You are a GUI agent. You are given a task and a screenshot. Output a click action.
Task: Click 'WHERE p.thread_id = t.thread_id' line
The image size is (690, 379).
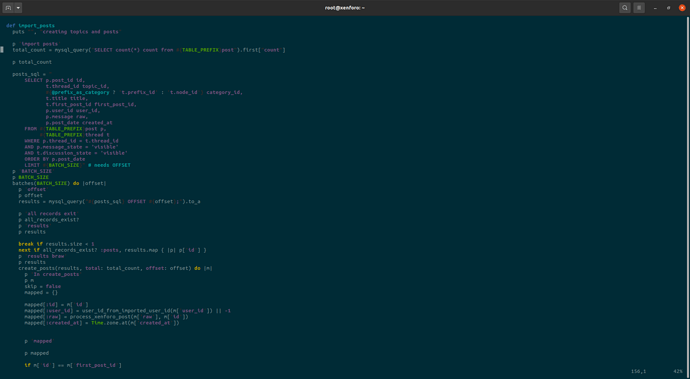point(71,141)
